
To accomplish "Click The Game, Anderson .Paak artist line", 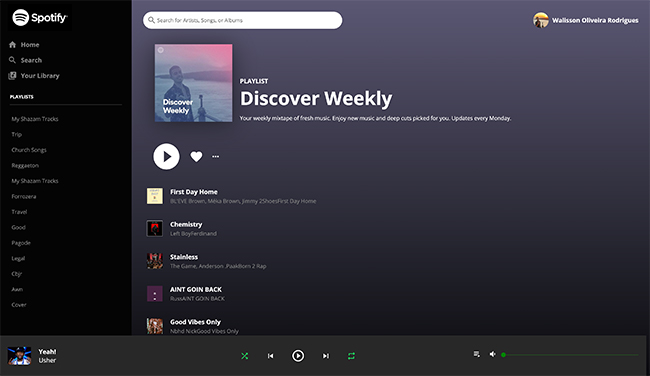I will tap(218, 266).
